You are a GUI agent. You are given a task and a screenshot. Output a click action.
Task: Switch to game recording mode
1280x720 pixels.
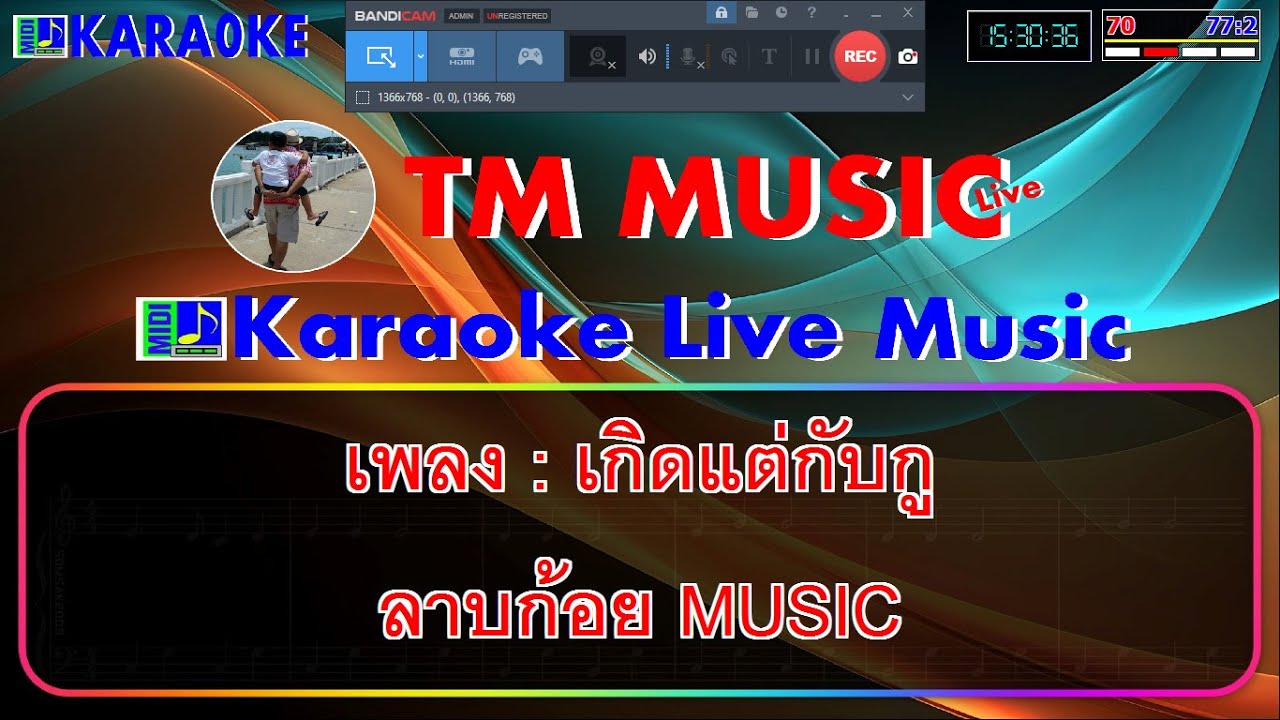click(x=530, y=56)
